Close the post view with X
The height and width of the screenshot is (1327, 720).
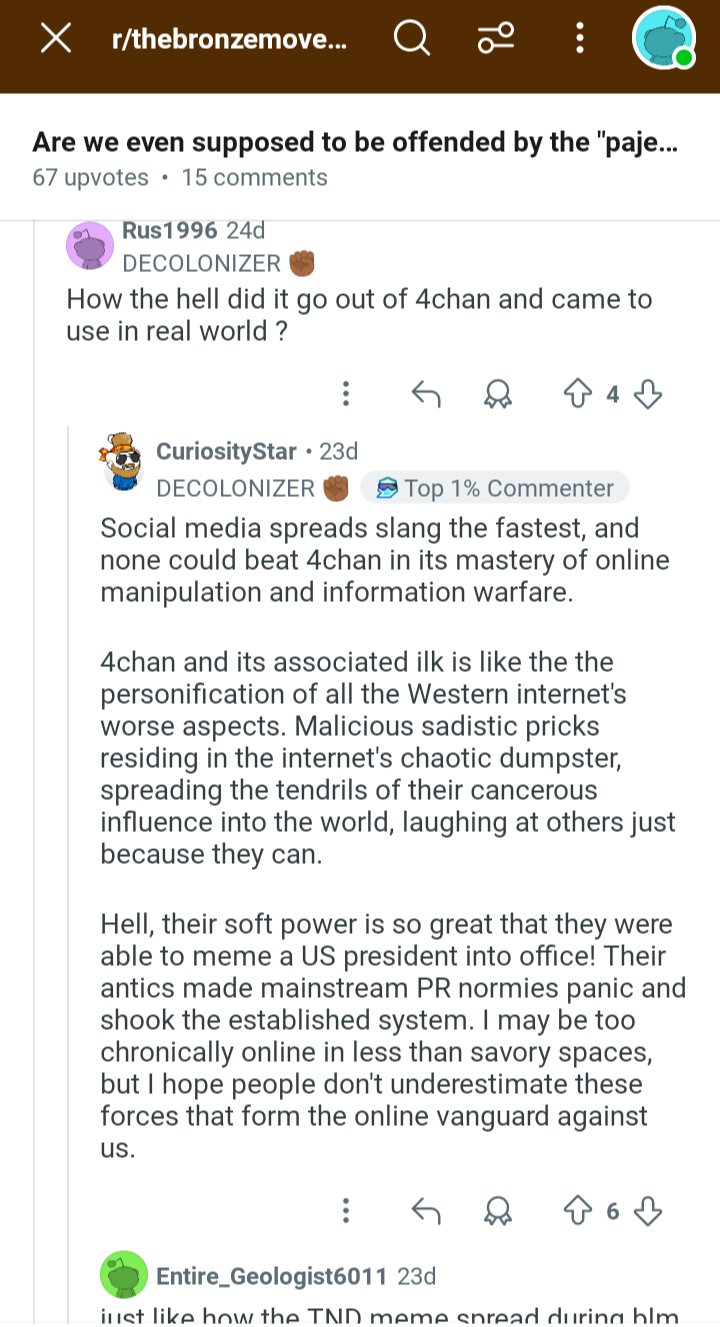click(55, 39)
